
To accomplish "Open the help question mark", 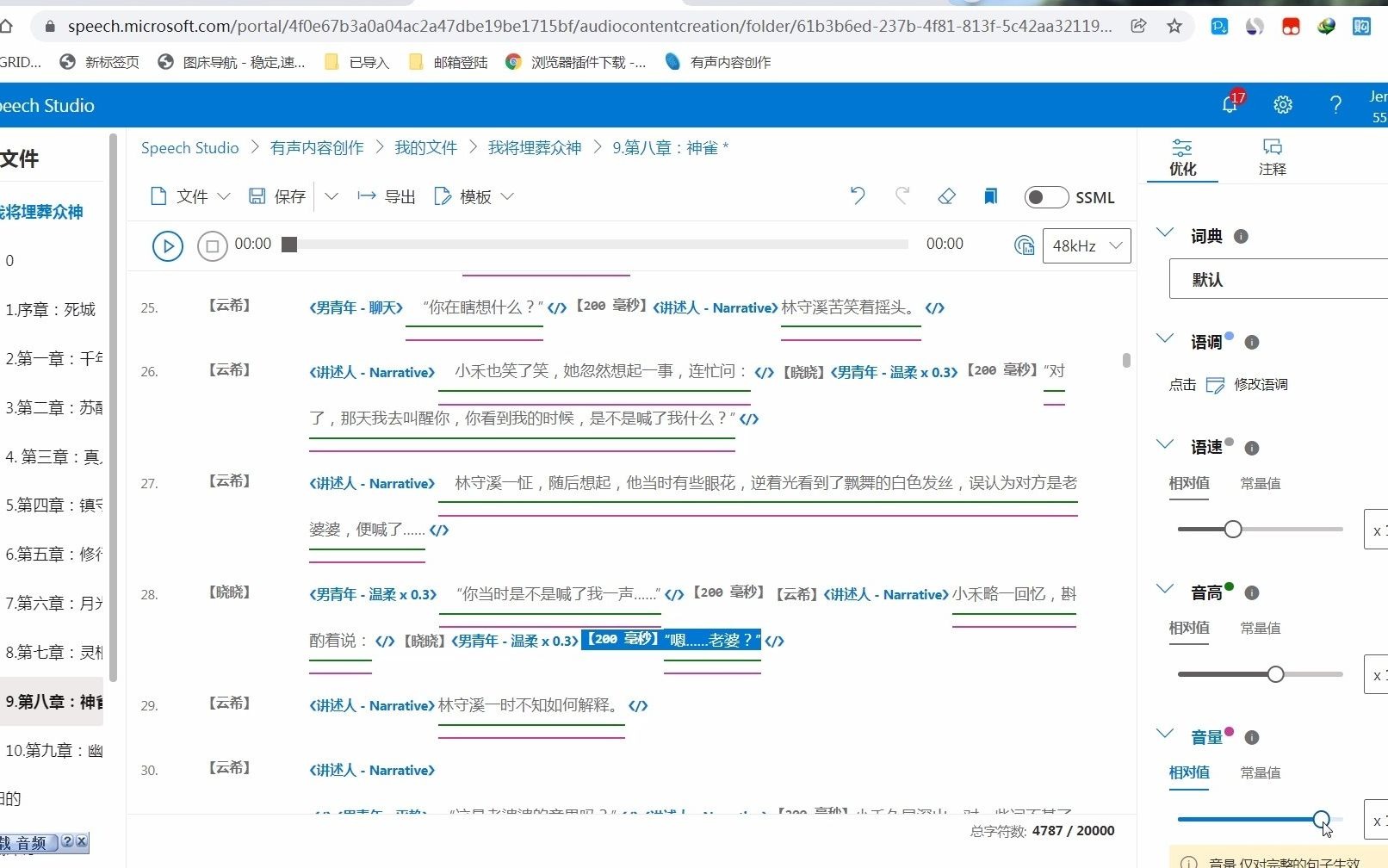I will (1335, 104).
